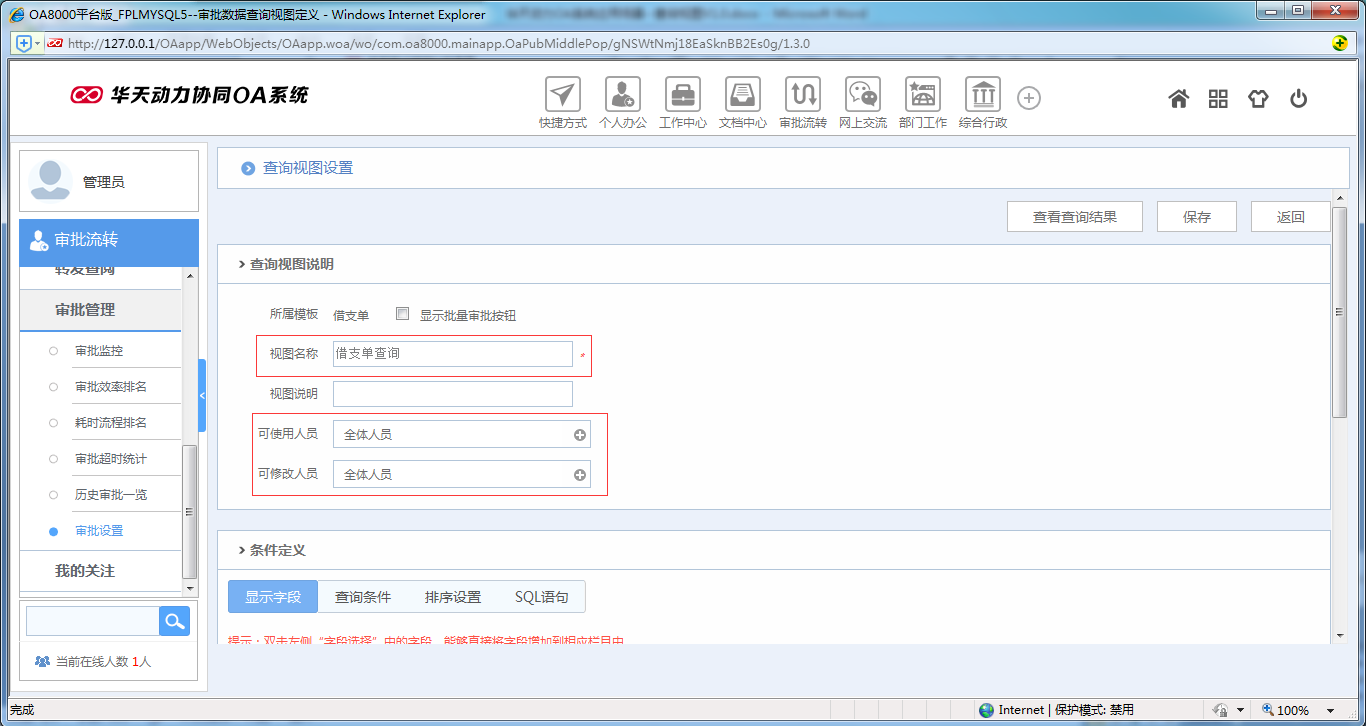
Task: Click the home icon at top right
Action: [1178, 98]
